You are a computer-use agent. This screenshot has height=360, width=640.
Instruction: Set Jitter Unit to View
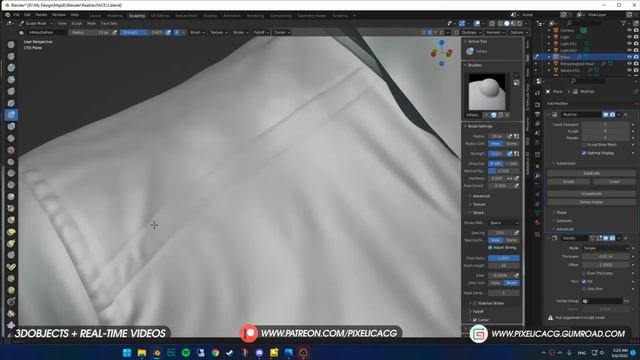tap(496, 283)
